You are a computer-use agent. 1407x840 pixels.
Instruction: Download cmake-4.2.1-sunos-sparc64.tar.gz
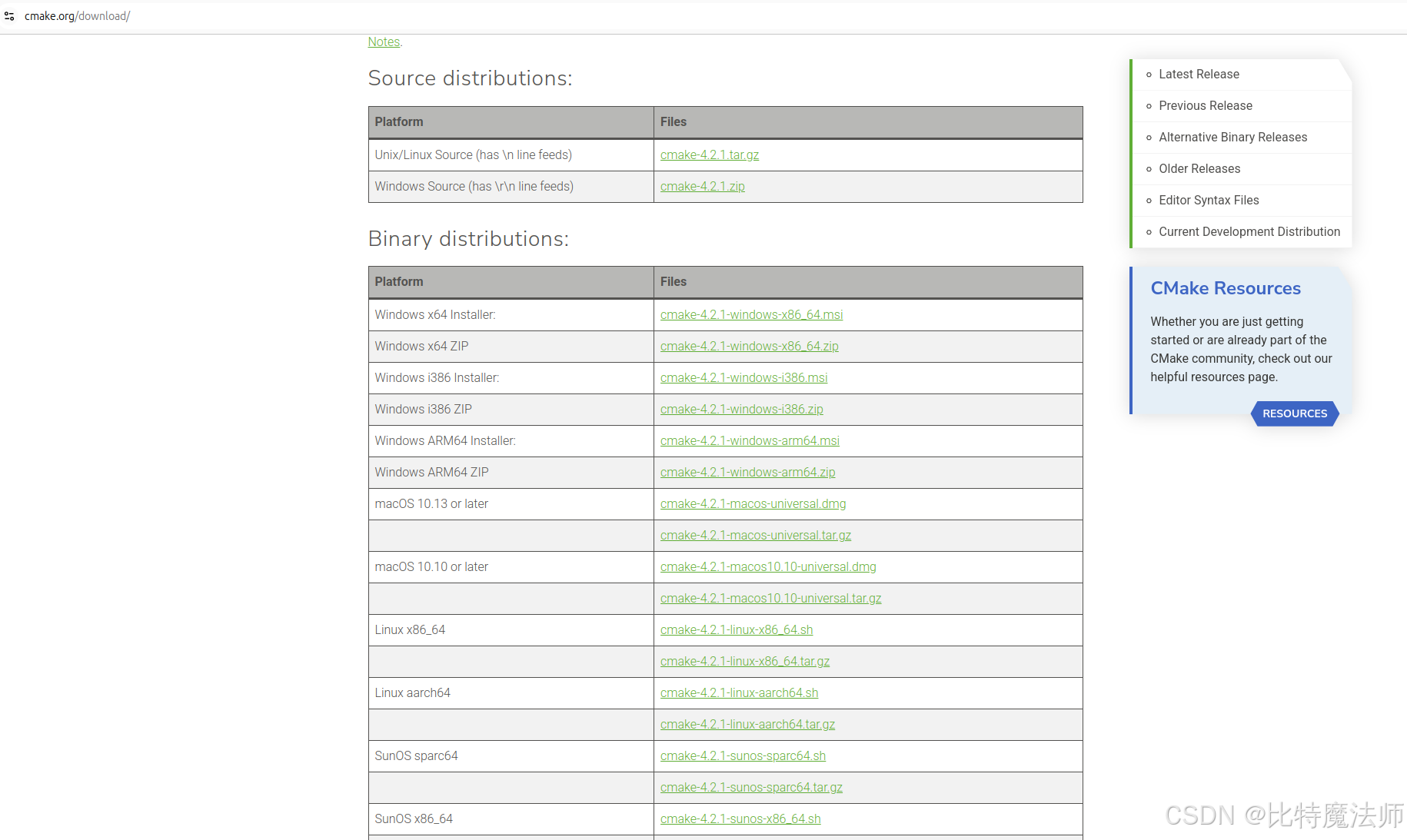[751, 788]
